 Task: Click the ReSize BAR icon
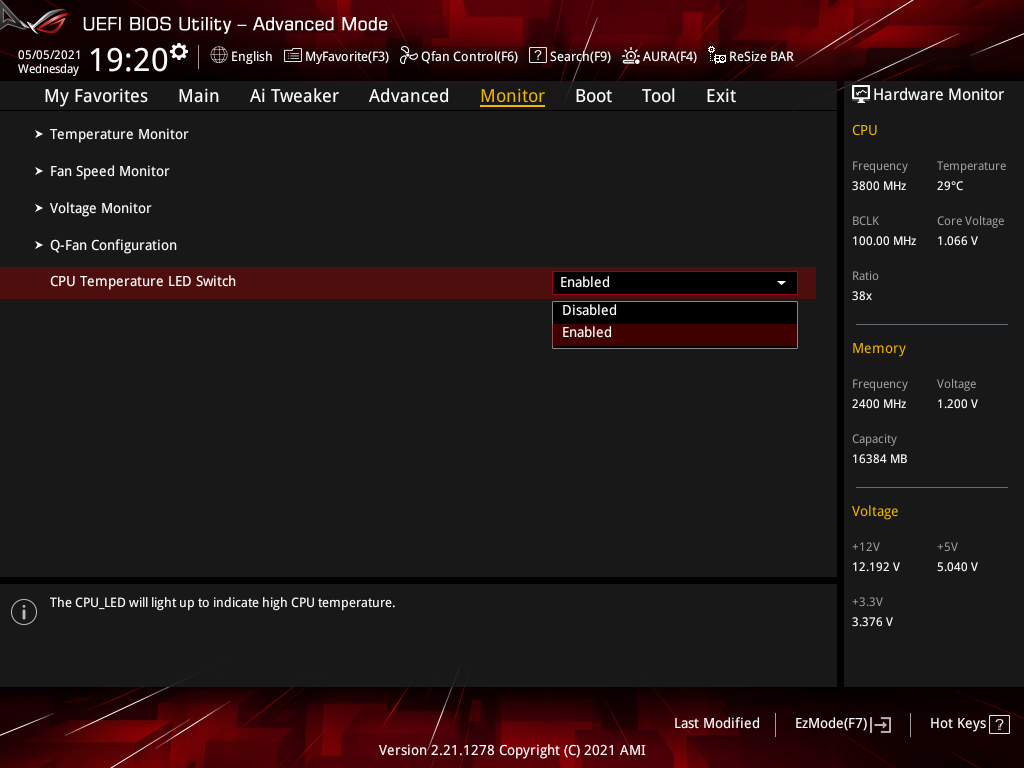pyautogui.click(x=716, y=56)
